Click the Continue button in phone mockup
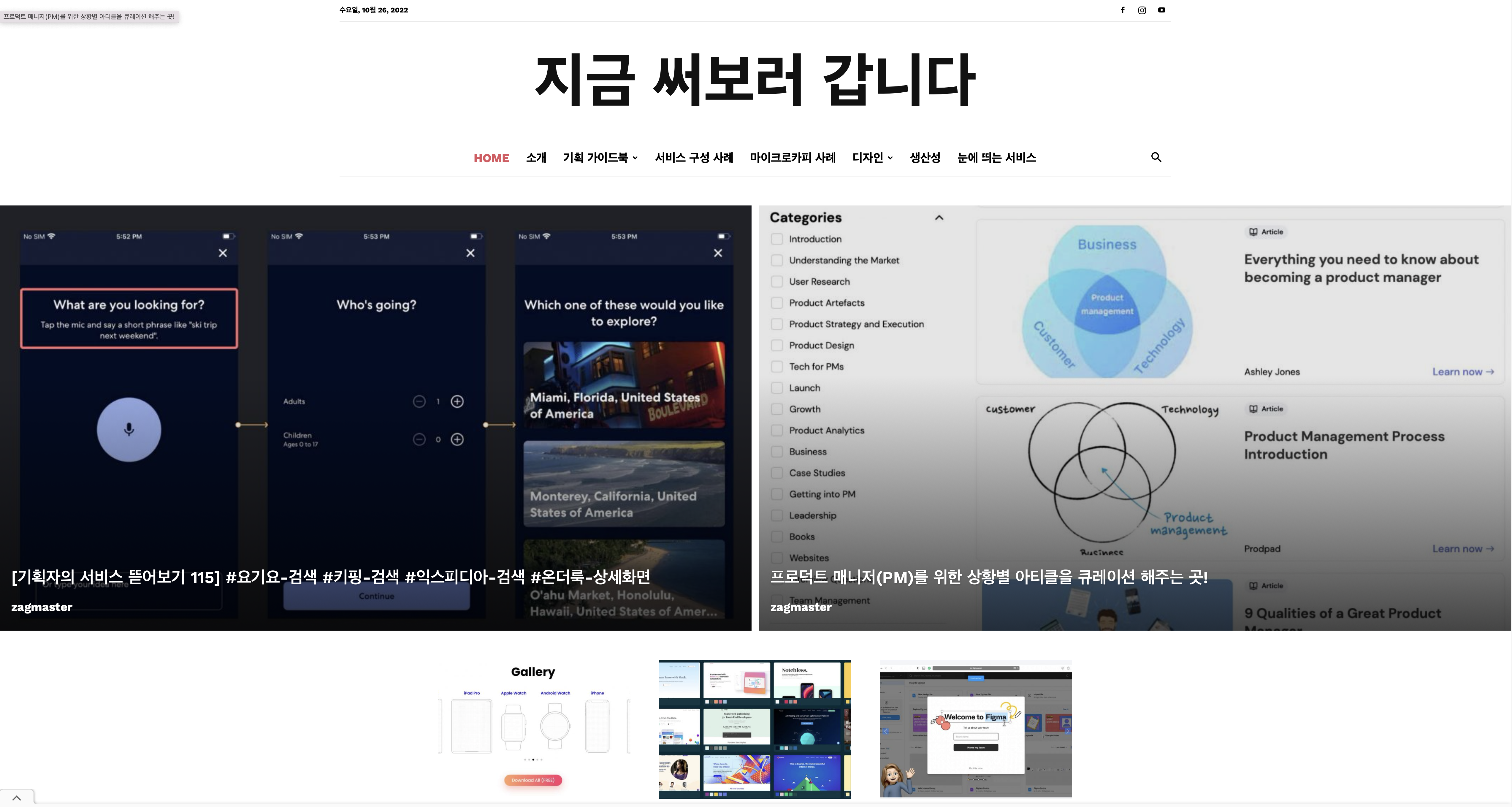The height and width of the screenshot is (807, 1512). [x=376, y=596]
